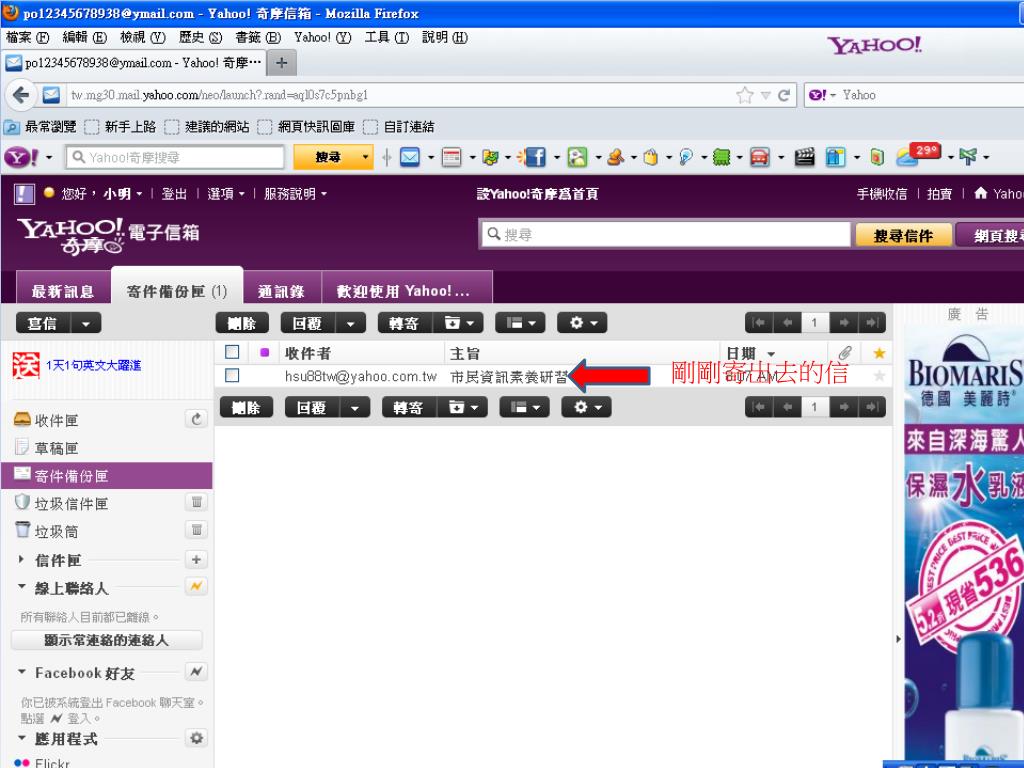Viewport: 1024px width, 768px height.
Task: Open the top move-to-folder dropdown
Action: click(458, 323)
